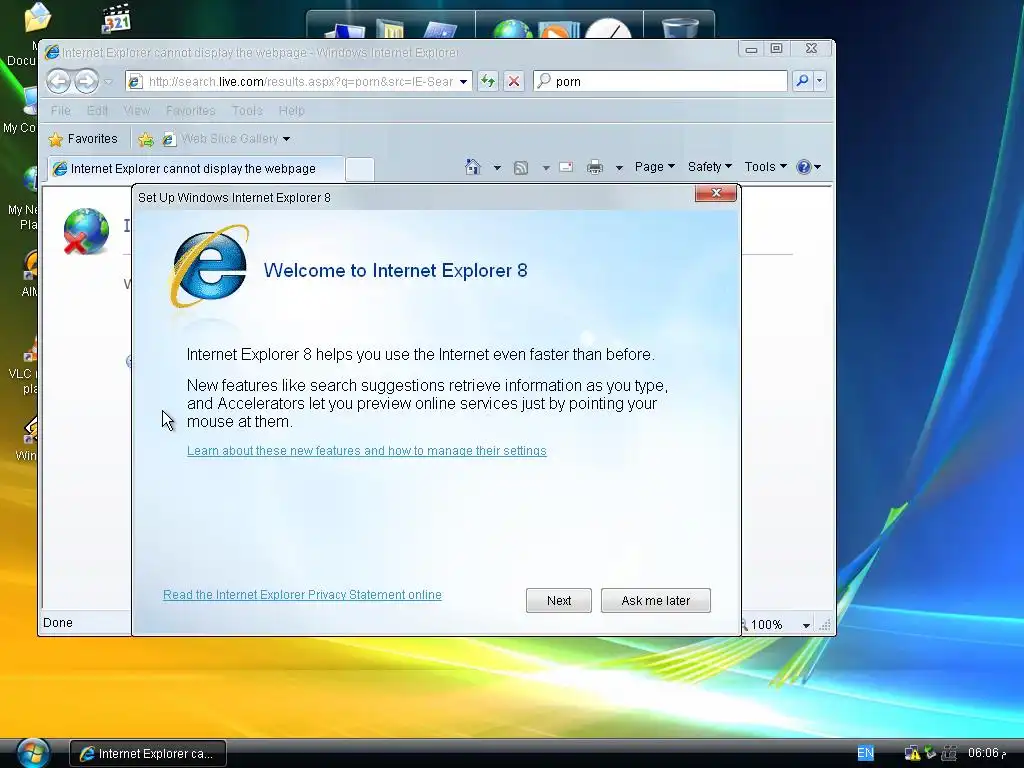Open the Help menu
Screen dimensions: 1024x768
click(291, 110)
